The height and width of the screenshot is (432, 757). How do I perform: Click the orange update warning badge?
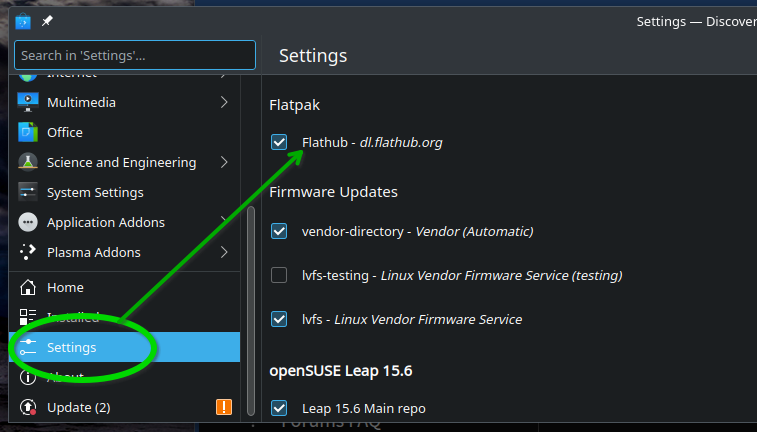pyautogui.click(x=224, y=407)
